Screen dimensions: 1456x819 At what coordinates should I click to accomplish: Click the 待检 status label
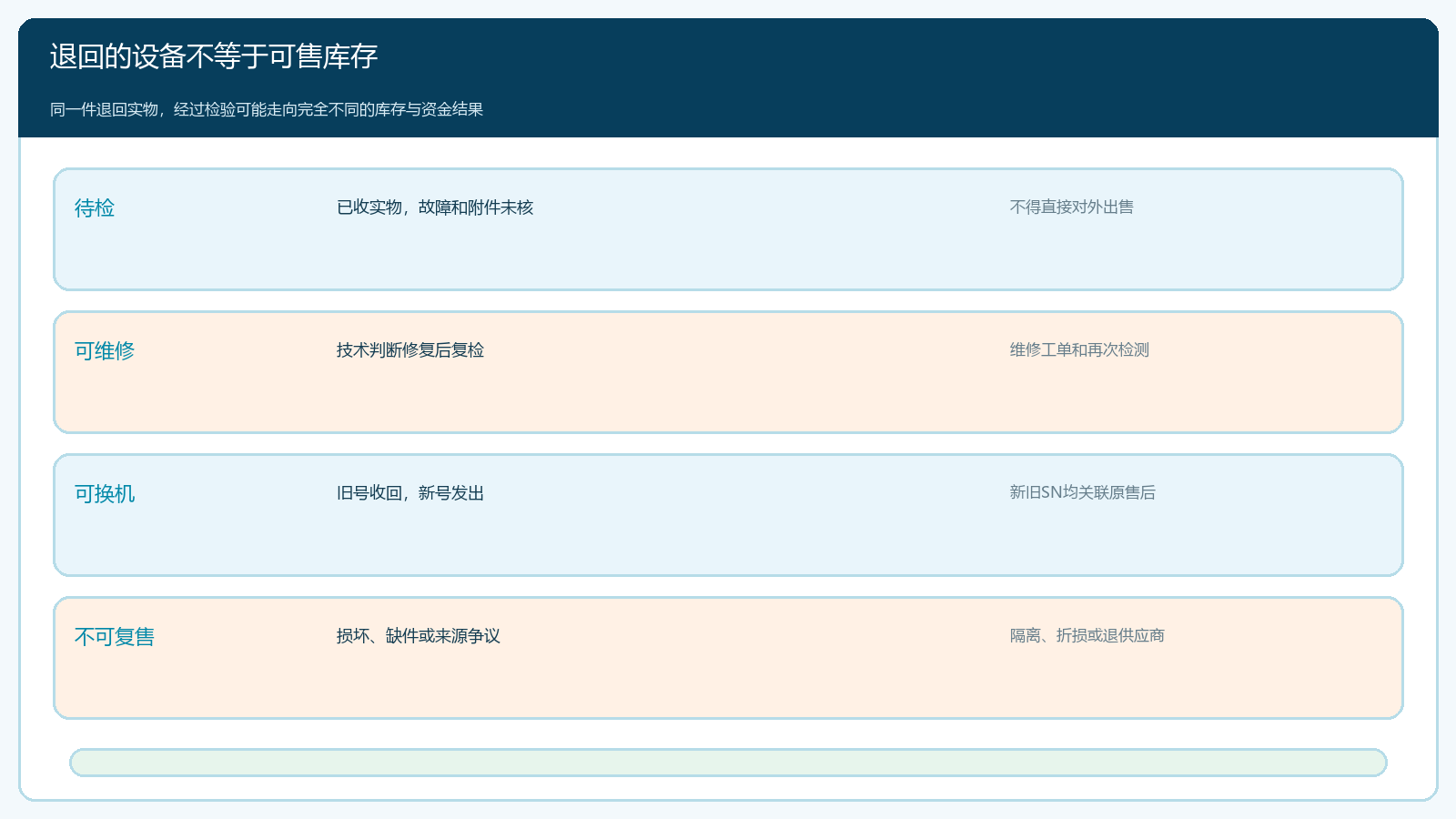(95, 207)
